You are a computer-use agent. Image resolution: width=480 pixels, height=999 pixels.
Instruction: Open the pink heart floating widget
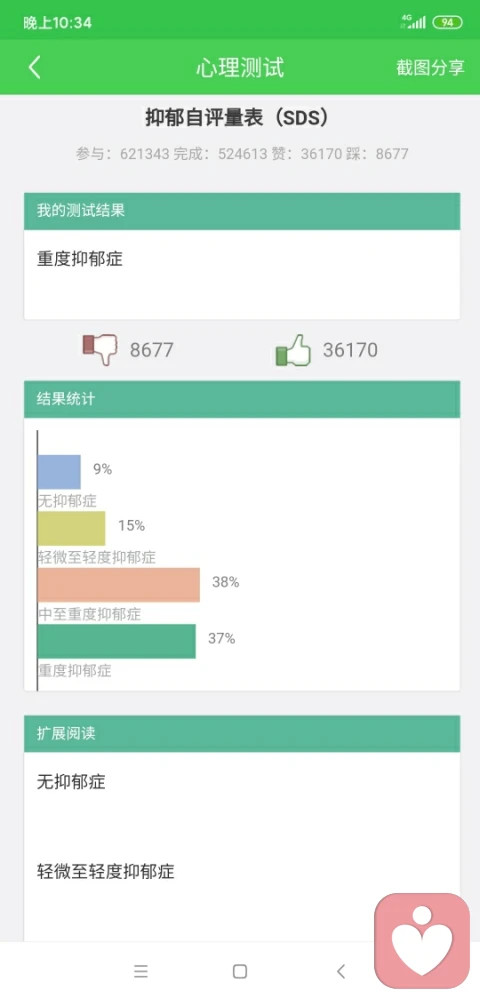pyautogui.click(x=421, y=940)
